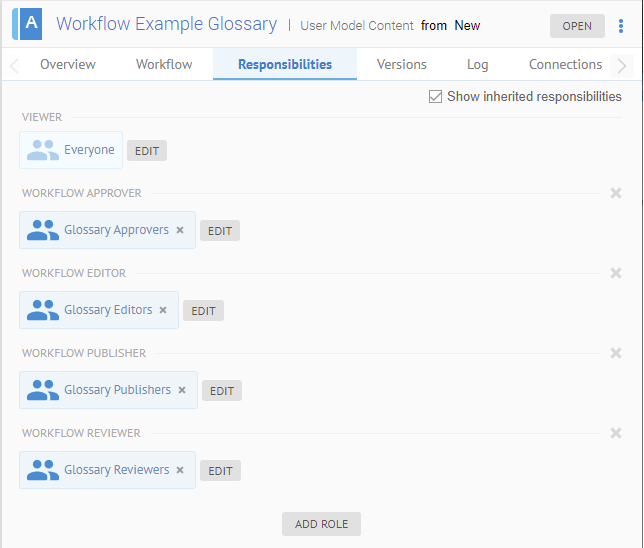This screenshot has width=644, height=548.
Task: Click the Open button in header
Action: pos(577,26)
